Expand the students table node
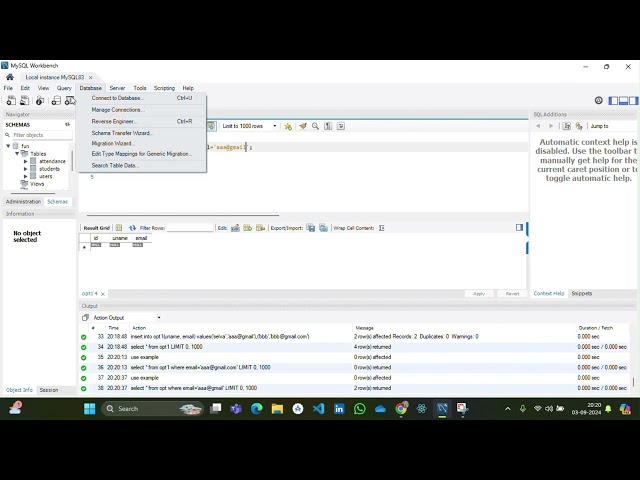Image resolution: width=640 pixels, height=480 pixels. click(x=26, y=169)
